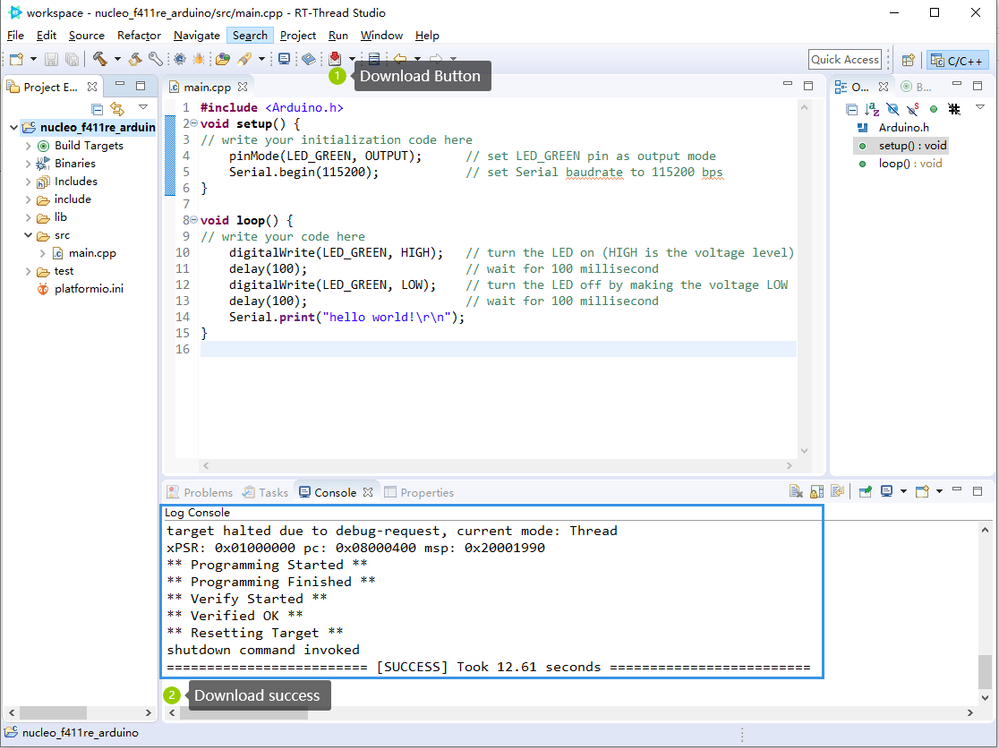This screenshot has width=999, height=748.
Task: Toggle Hide Non-Public Members green dot
Action: click(933, 109)
